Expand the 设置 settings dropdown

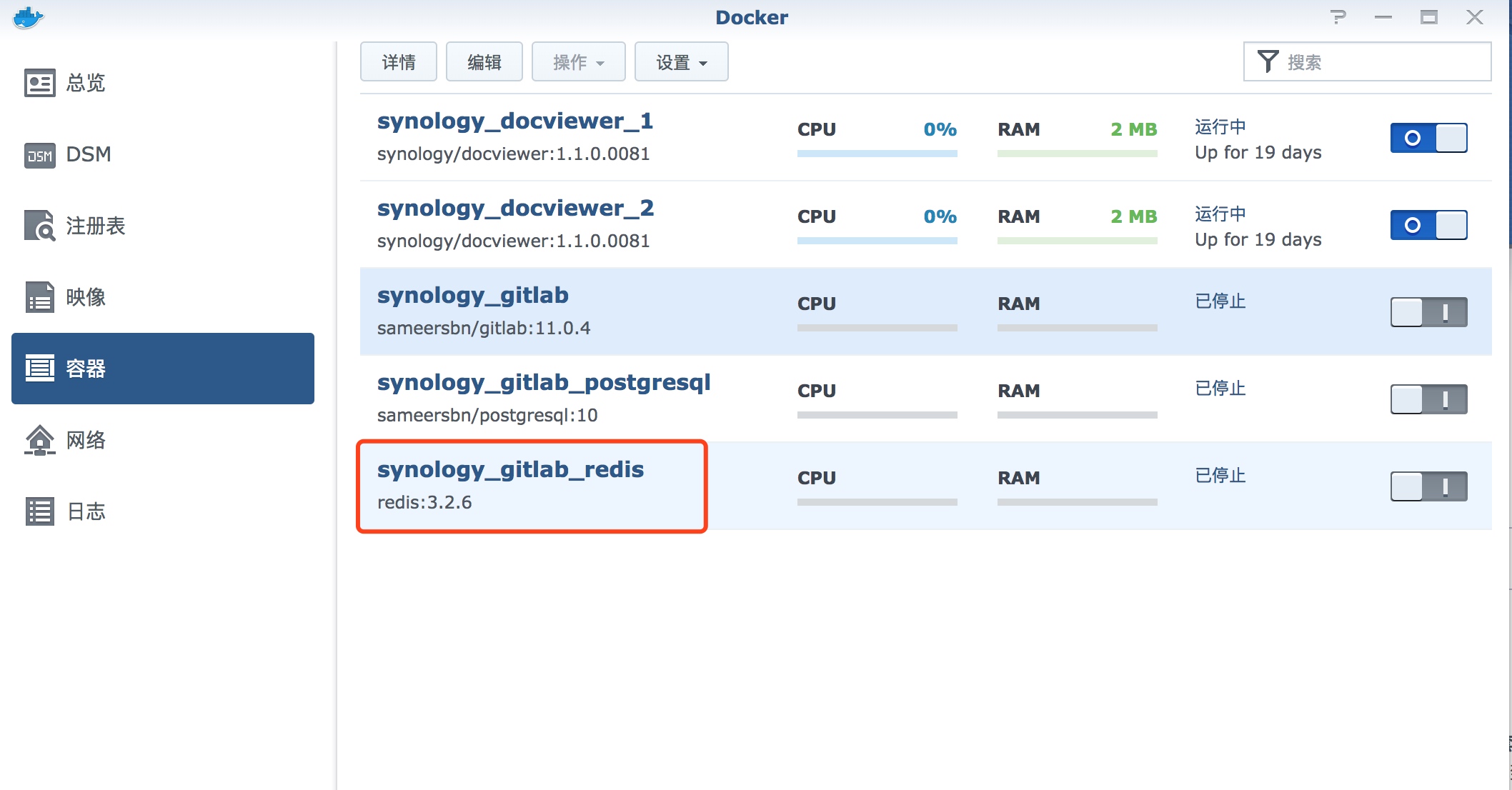pyautogui.click(x=682, y=62)
